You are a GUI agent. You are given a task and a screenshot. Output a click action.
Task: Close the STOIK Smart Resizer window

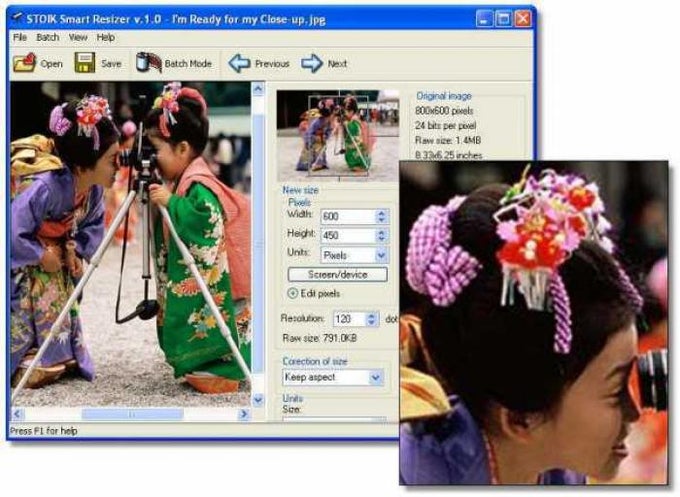point(523,19)
